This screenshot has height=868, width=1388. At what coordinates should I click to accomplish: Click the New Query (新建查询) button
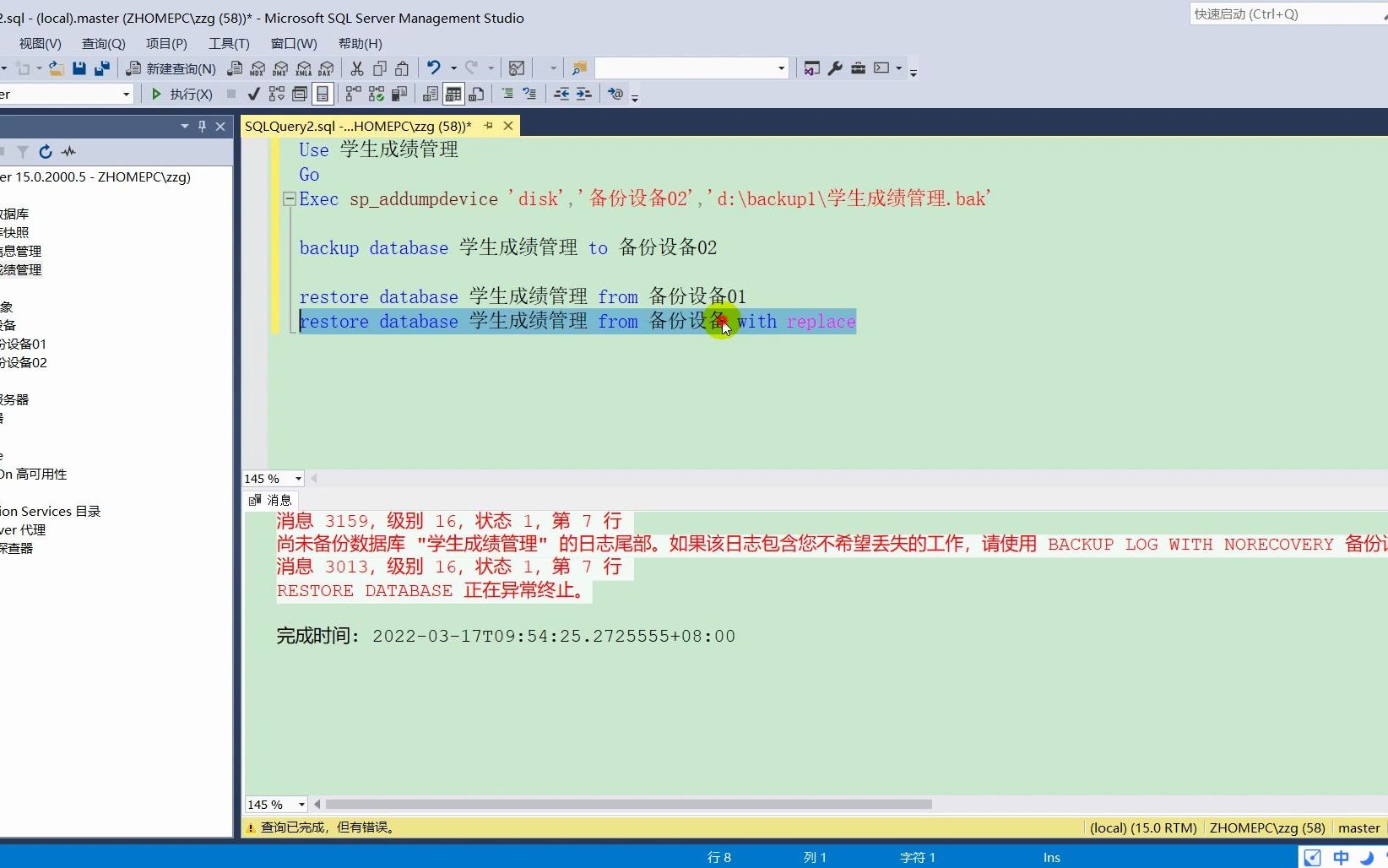[x=171, y=68]
